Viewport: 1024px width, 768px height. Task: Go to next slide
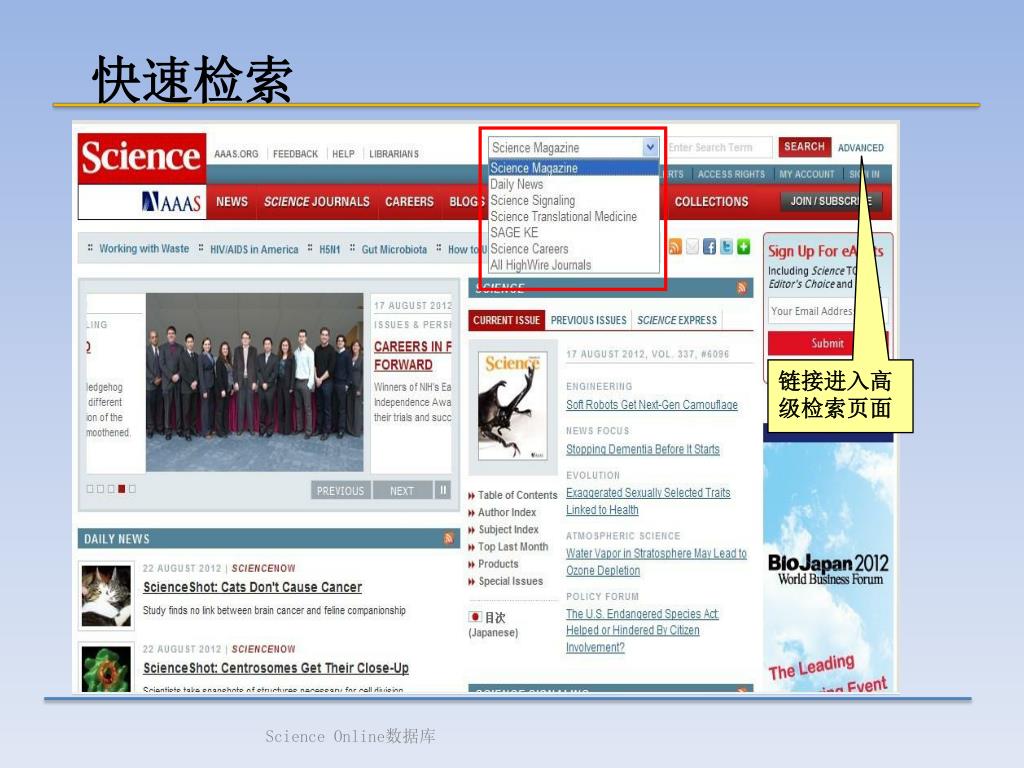(x=402, y=490)
